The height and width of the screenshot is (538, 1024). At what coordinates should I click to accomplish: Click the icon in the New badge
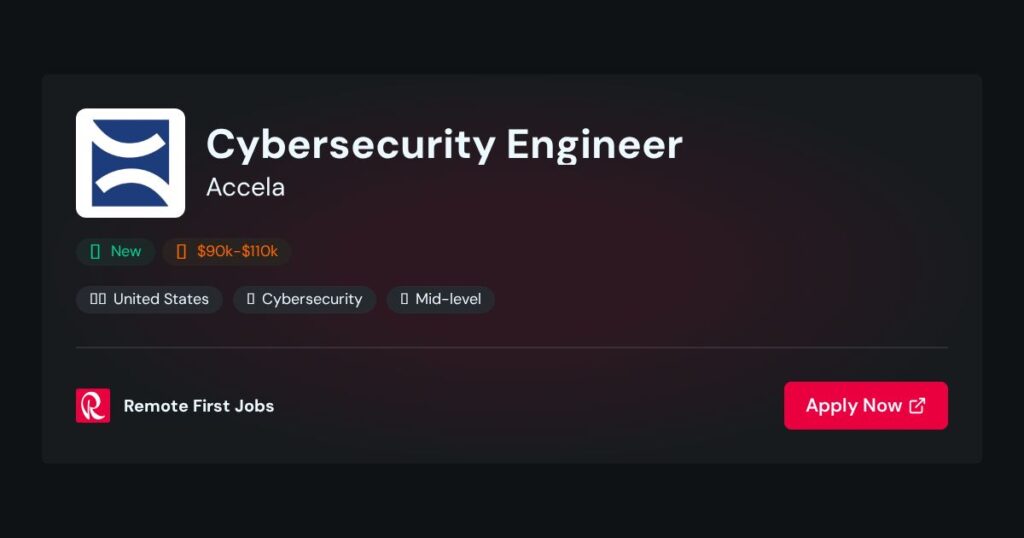point(95,251)
